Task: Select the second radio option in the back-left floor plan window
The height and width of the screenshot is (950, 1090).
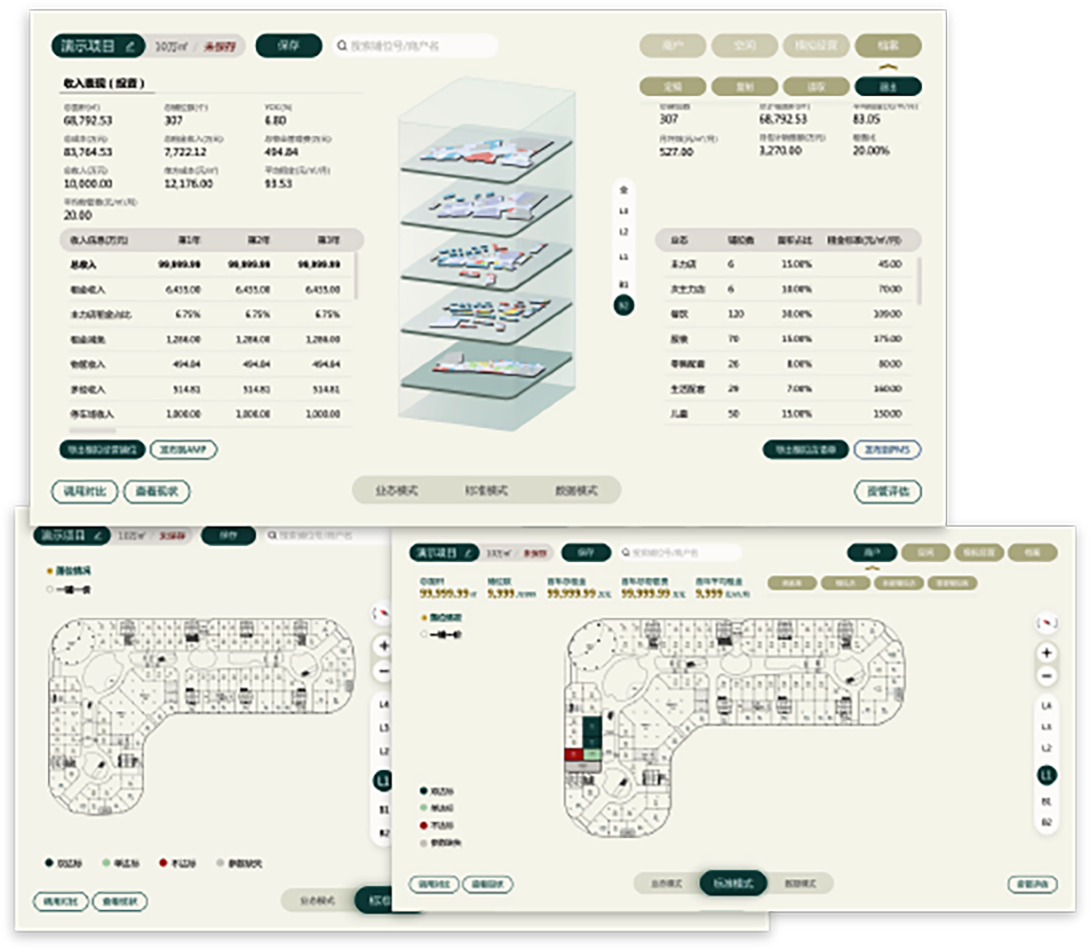Action: click(x=51, y=589)
